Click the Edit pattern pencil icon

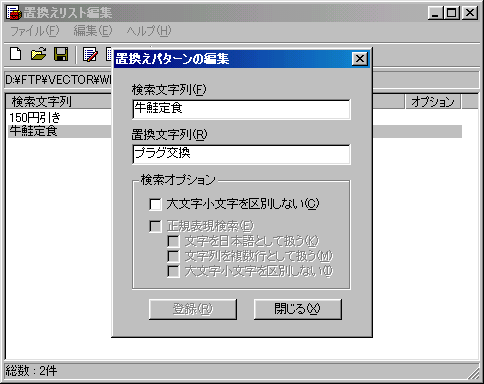click(90, 54)
